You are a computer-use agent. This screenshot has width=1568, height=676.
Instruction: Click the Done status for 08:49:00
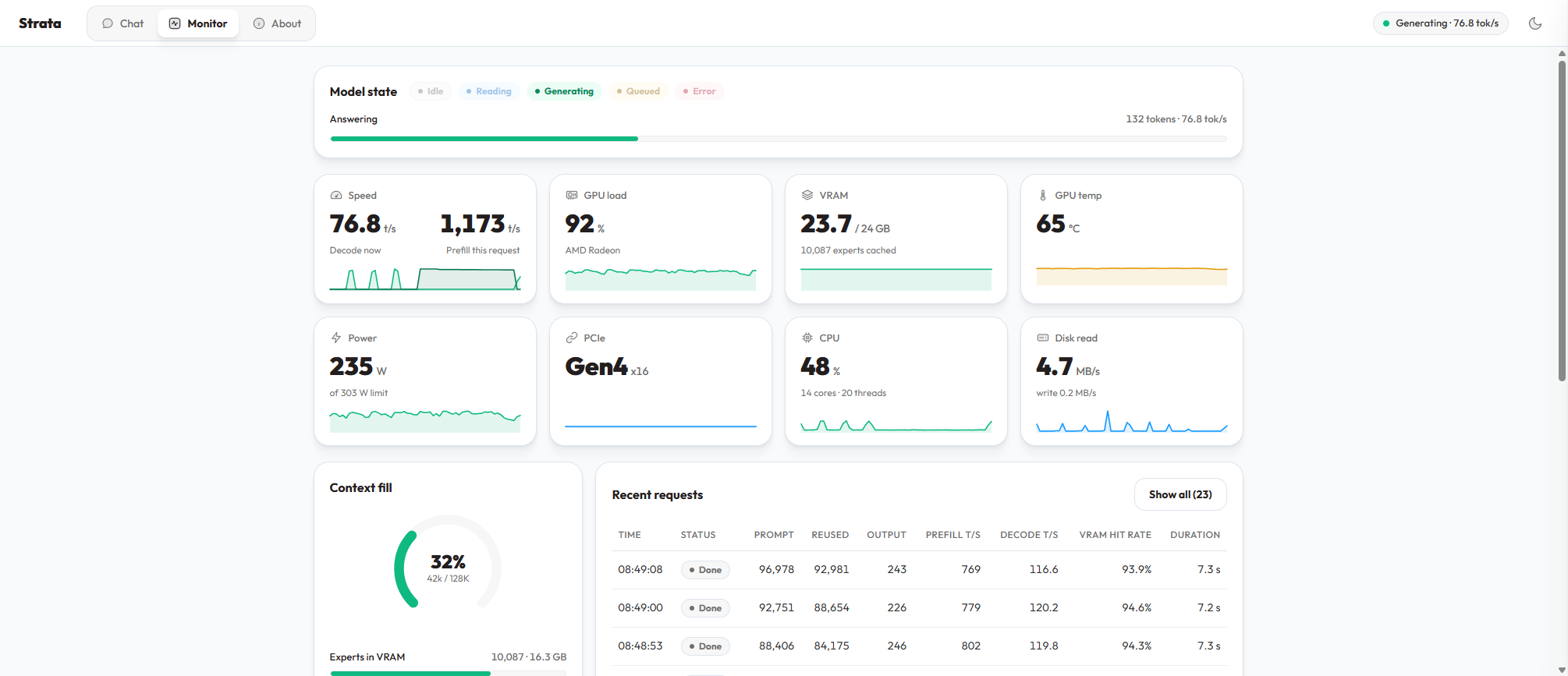[705, 608]
